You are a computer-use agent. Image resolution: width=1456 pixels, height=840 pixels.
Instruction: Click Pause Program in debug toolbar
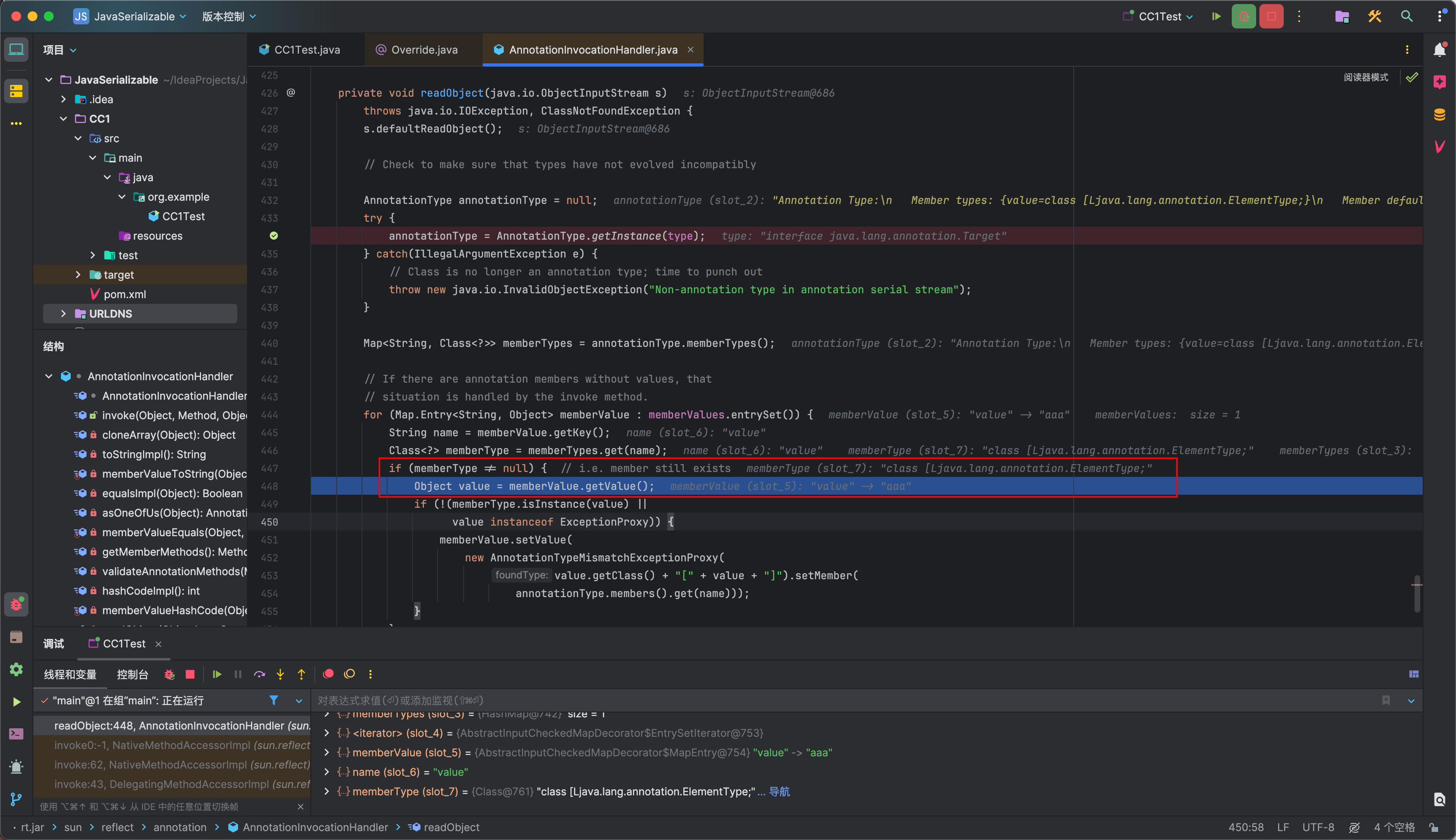(x=238, y=674)
